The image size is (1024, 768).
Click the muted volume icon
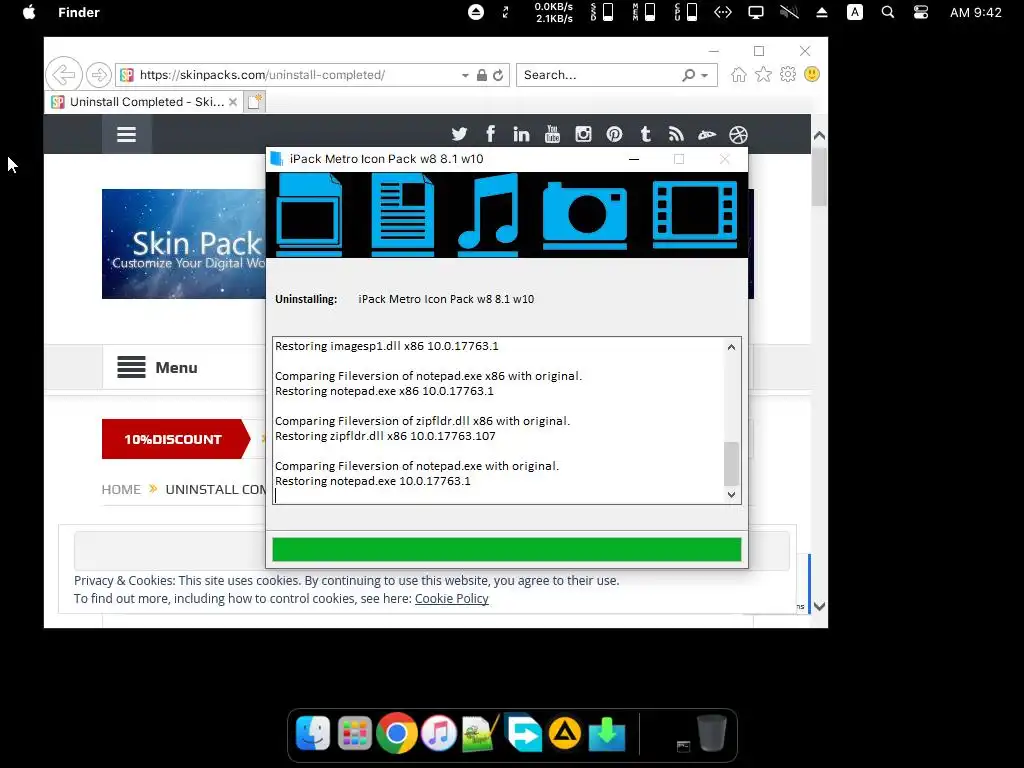[789, 12]
